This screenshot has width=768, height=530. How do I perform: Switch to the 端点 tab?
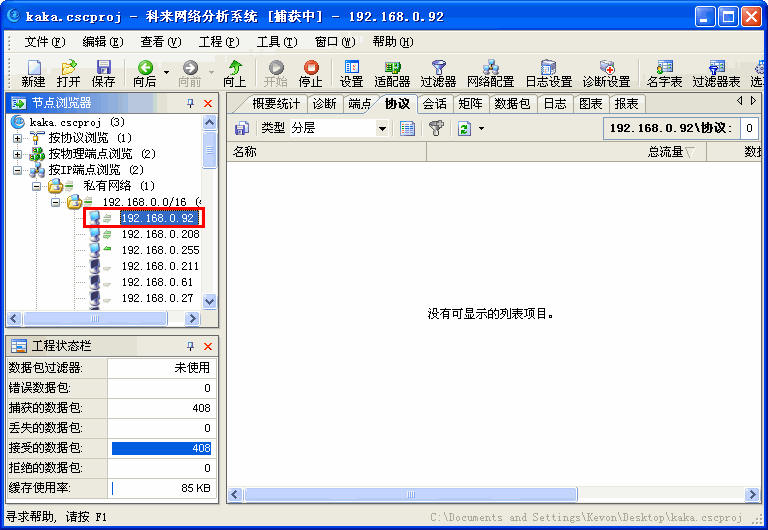(x=360, y=104)
